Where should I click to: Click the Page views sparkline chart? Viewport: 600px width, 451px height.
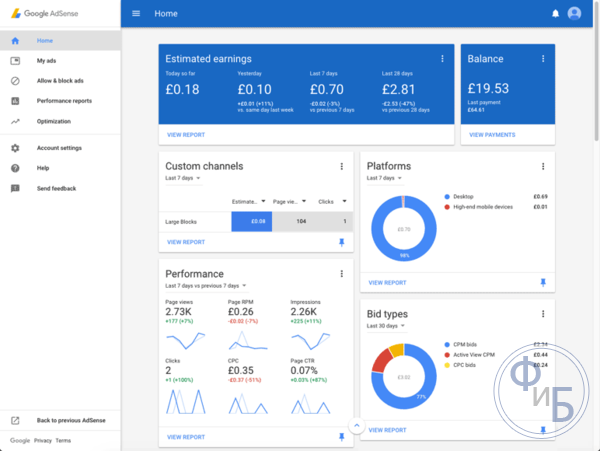click(186, 340)
